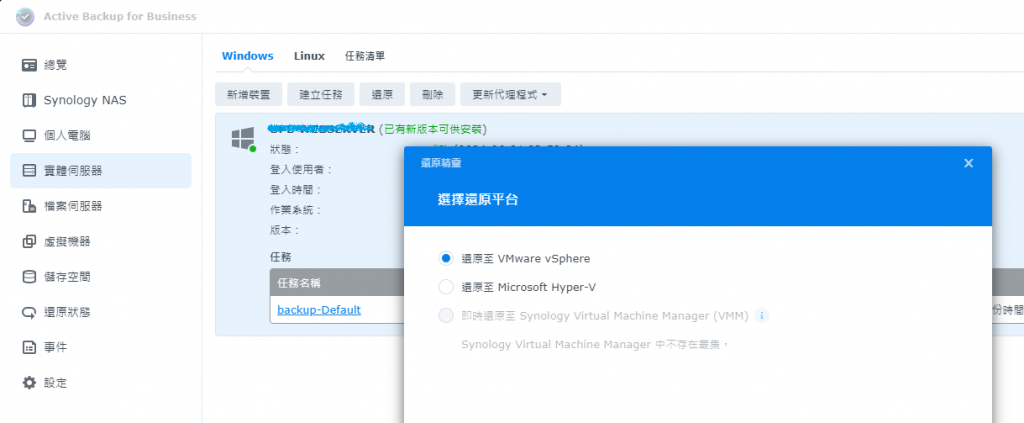The width and height of the screenshot is (1024, 423).
Task: Click the 檔案伺服器 file server icon
Action: pyautogui.click(x=29, y=206)
